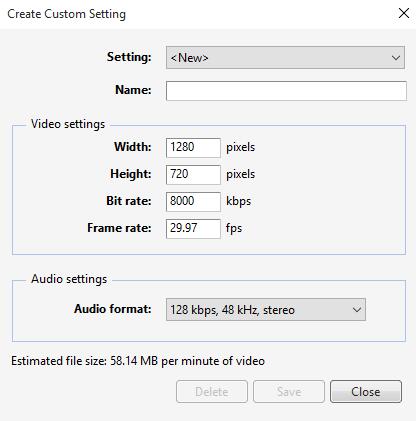Screen dimensions: 416x421
Task: Click the 'Width:' label
Action: [x=133, y=147]
